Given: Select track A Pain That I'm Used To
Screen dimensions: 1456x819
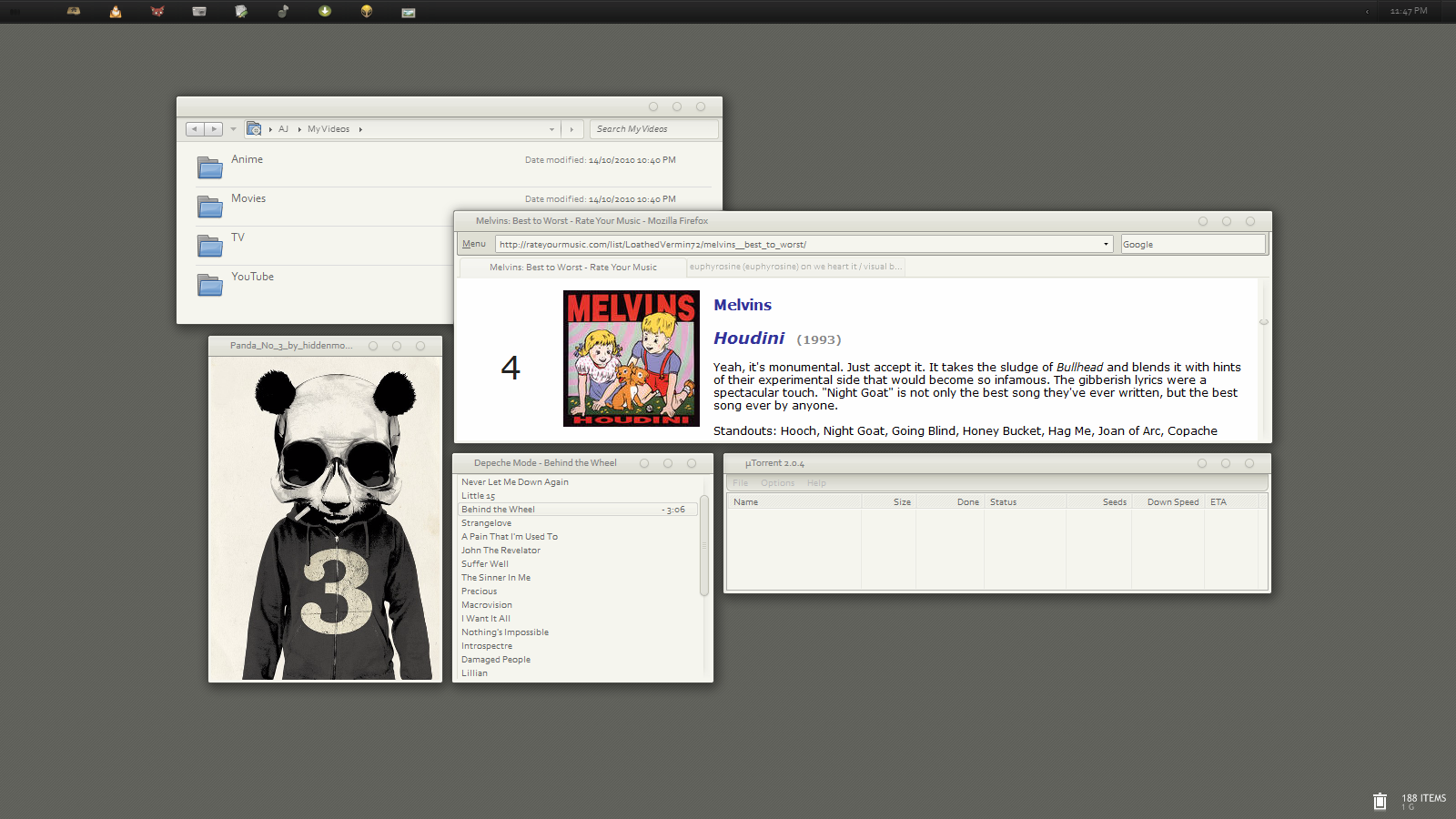Looking at the screenshot, I should coord(510,537).
